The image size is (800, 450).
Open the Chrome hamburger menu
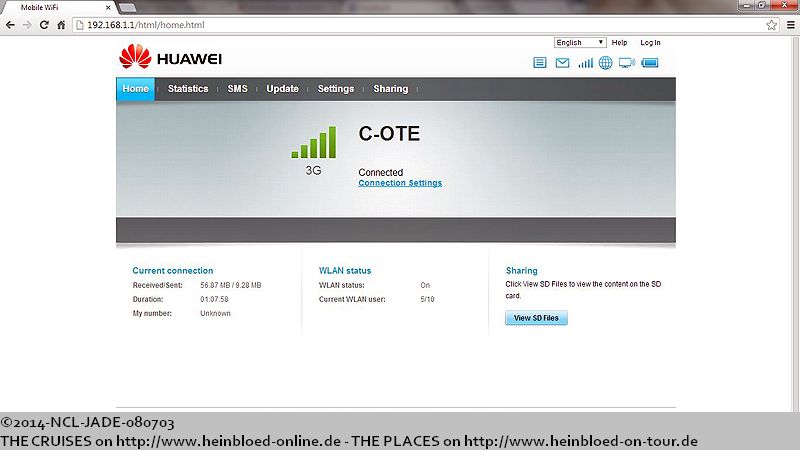(x=790, y=24)
